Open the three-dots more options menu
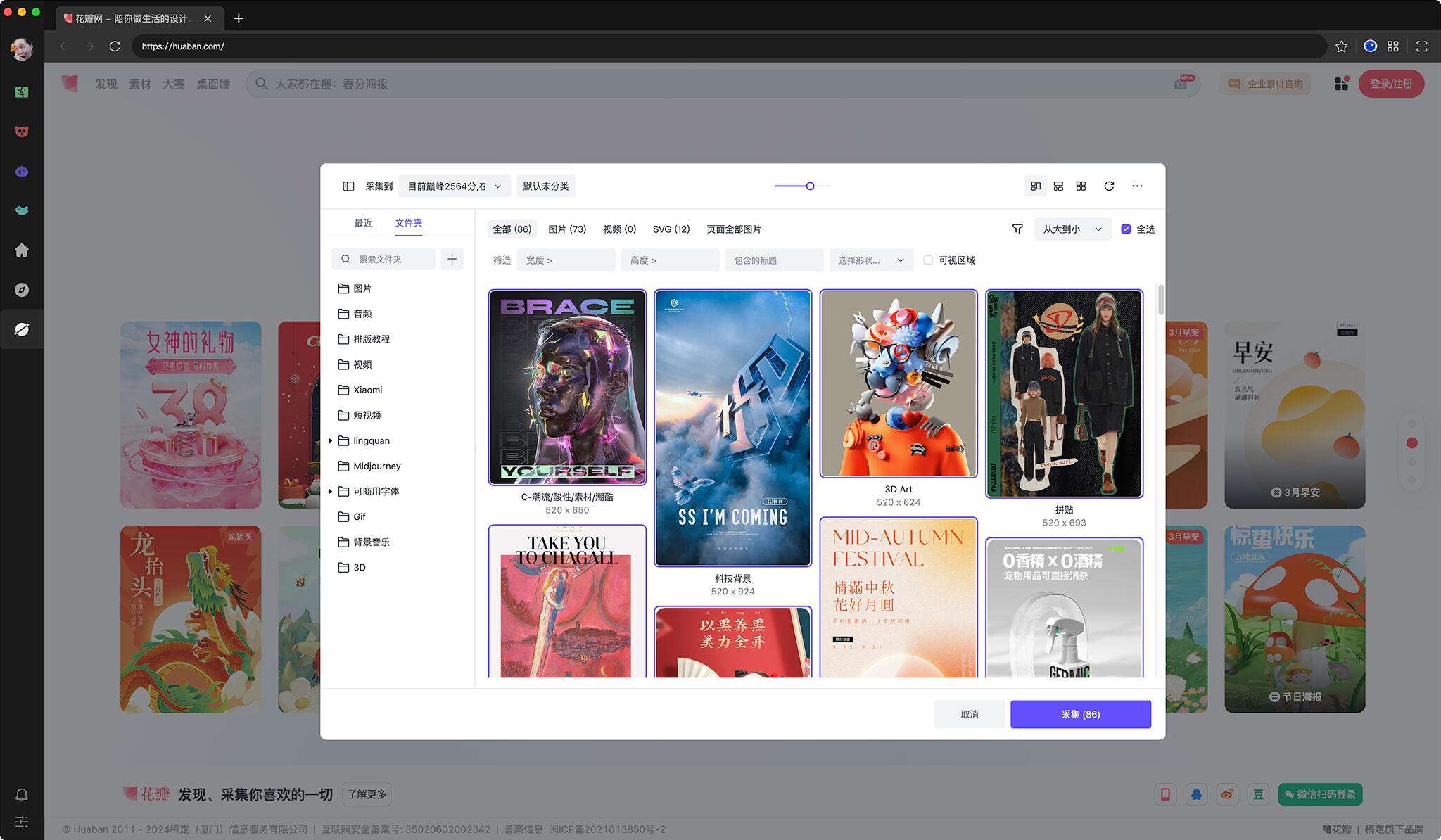1441x840 pixels. (x=1137, y=186)
